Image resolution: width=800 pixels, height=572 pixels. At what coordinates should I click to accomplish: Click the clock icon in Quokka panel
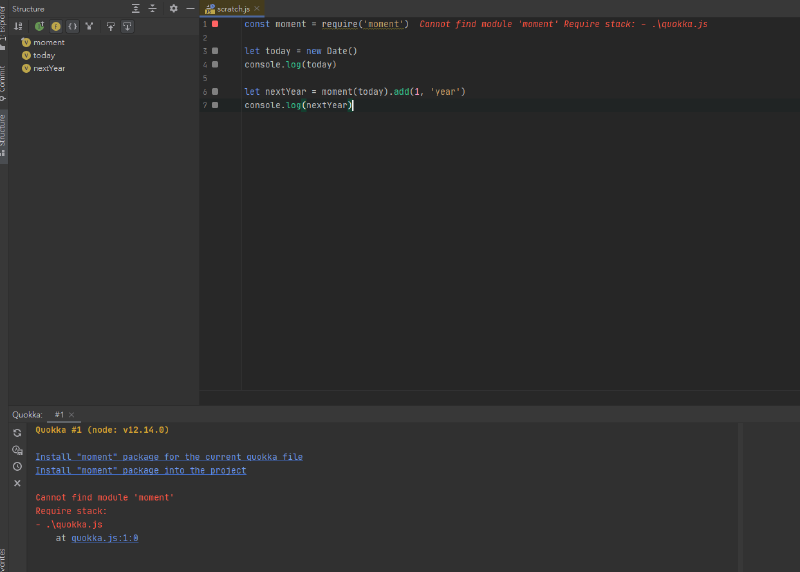(17, 466)
